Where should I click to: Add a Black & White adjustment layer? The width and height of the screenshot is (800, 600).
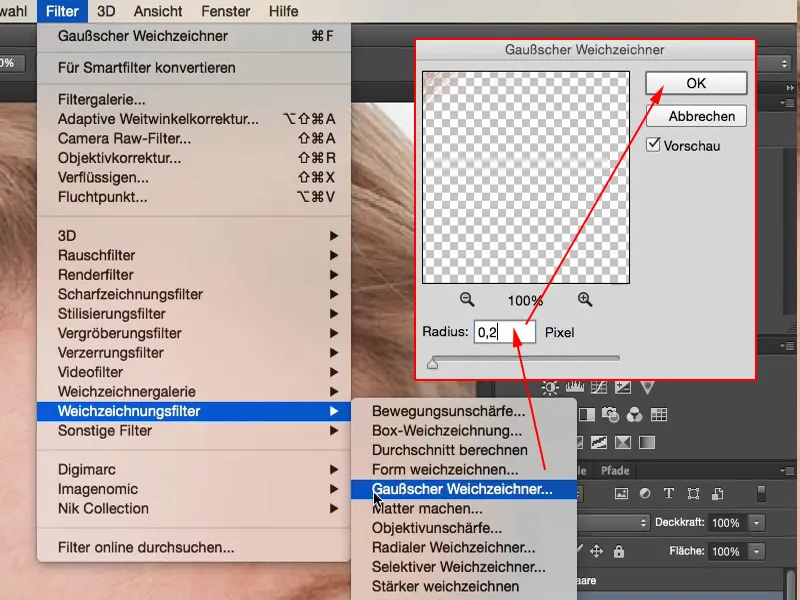(586, 415)
